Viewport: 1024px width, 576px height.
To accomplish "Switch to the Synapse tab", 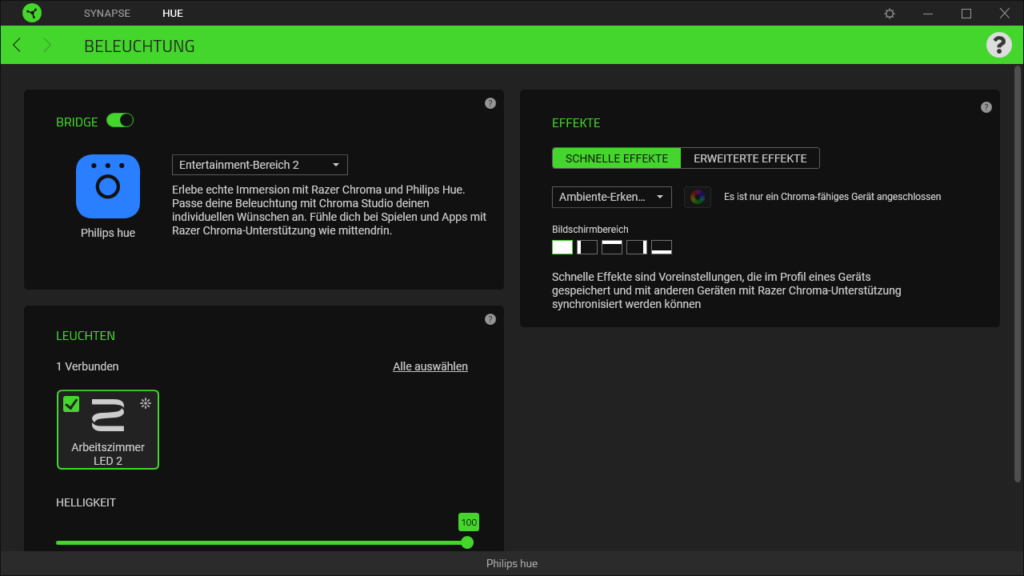I will (107, 14).
